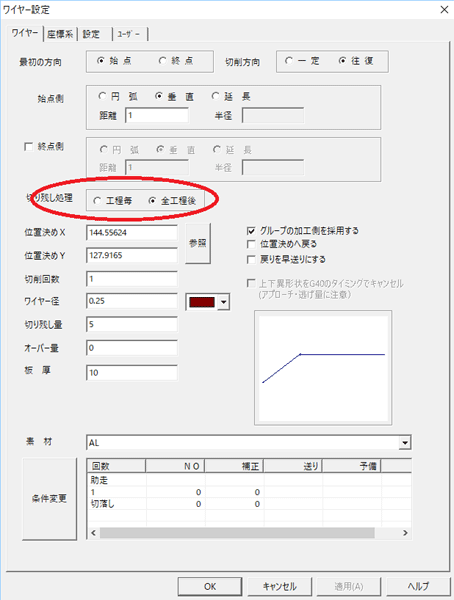454x600 pixels.
Task: Select 円弧 option in 始点側
Action: pyautogui.click(x=118, y=96)
